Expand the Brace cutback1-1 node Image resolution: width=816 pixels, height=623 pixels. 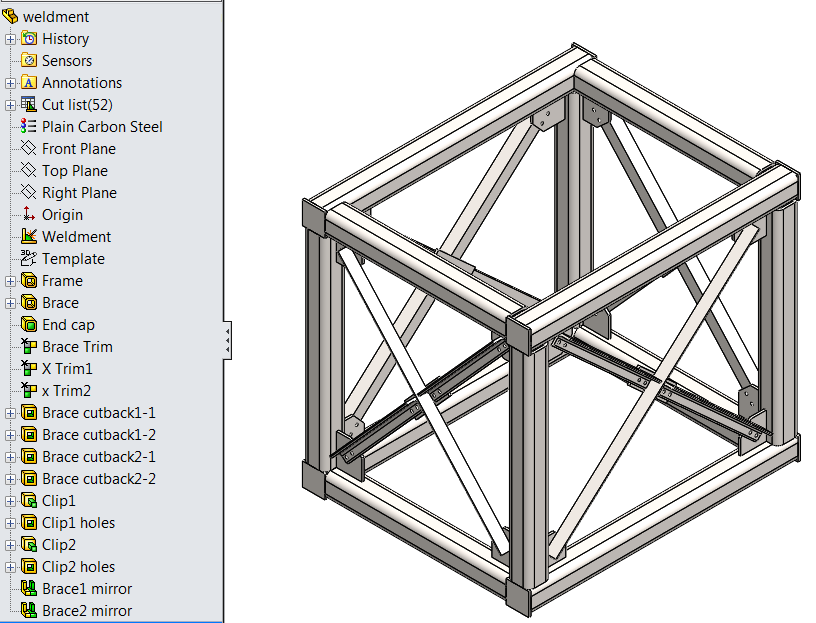10,413
